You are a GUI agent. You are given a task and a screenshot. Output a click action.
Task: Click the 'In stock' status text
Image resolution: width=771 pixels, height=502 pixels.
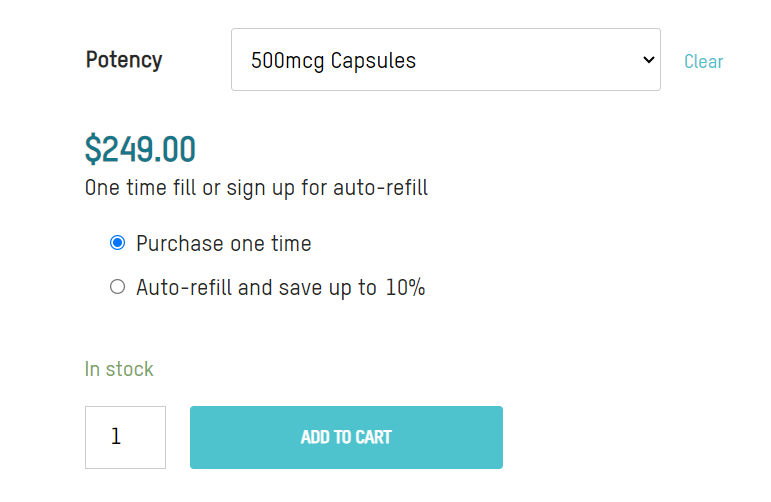point(119,369)
